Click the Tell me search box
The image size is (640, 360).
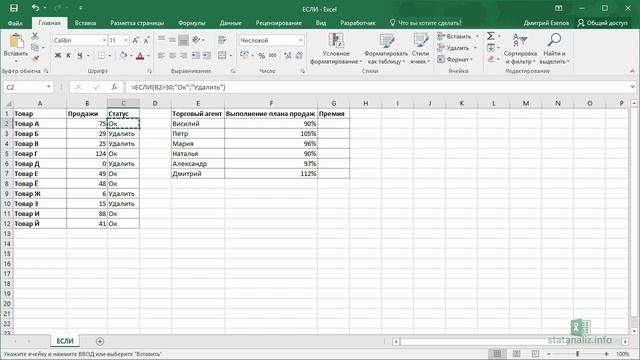pyautogui.click(x=425, y=23)
